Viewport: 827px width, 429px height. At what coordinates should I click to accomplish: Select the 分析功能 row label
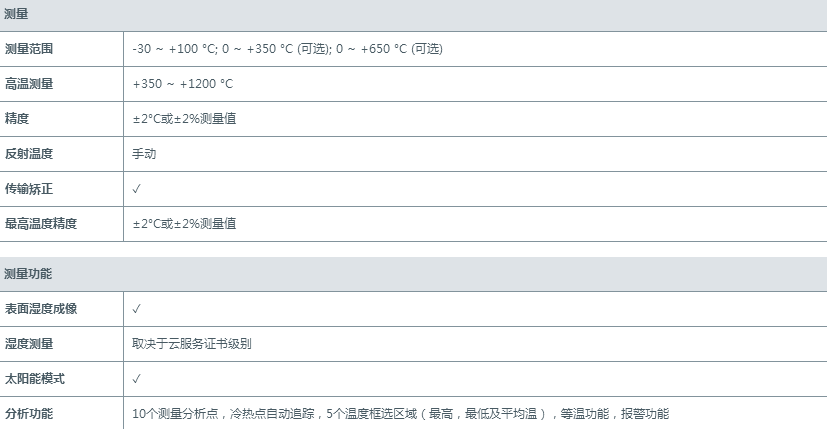tap(29, 414)
